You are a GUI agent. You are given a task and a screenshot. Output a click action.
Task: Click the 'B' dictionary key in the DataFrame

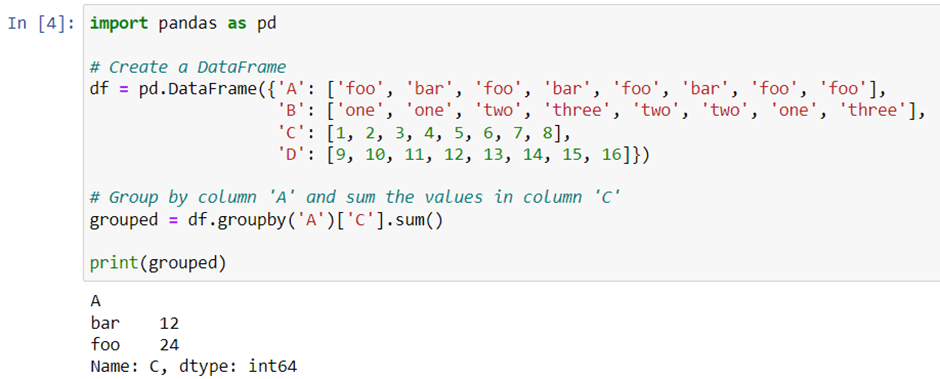pyautogui.click(x=289, y=111)
